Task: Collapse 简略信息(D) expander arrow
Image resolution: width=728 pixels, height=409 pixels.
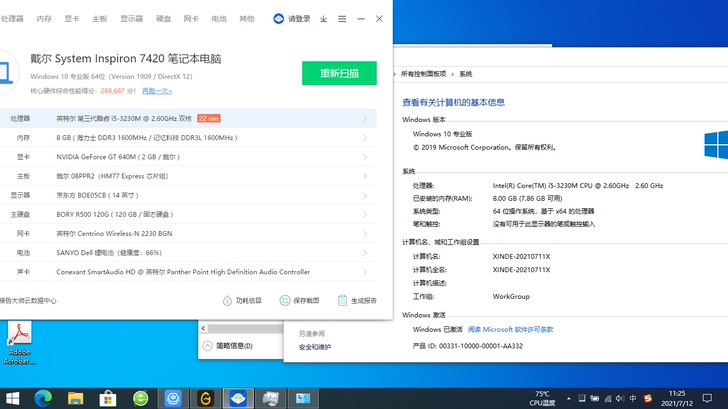Action: (208, 346)
